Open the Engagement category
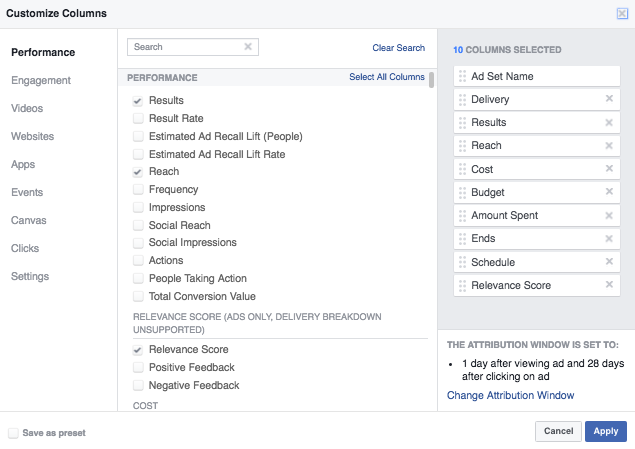Viewport: 635px width, 449px height. pyautogui.click(x=41, y=80)
